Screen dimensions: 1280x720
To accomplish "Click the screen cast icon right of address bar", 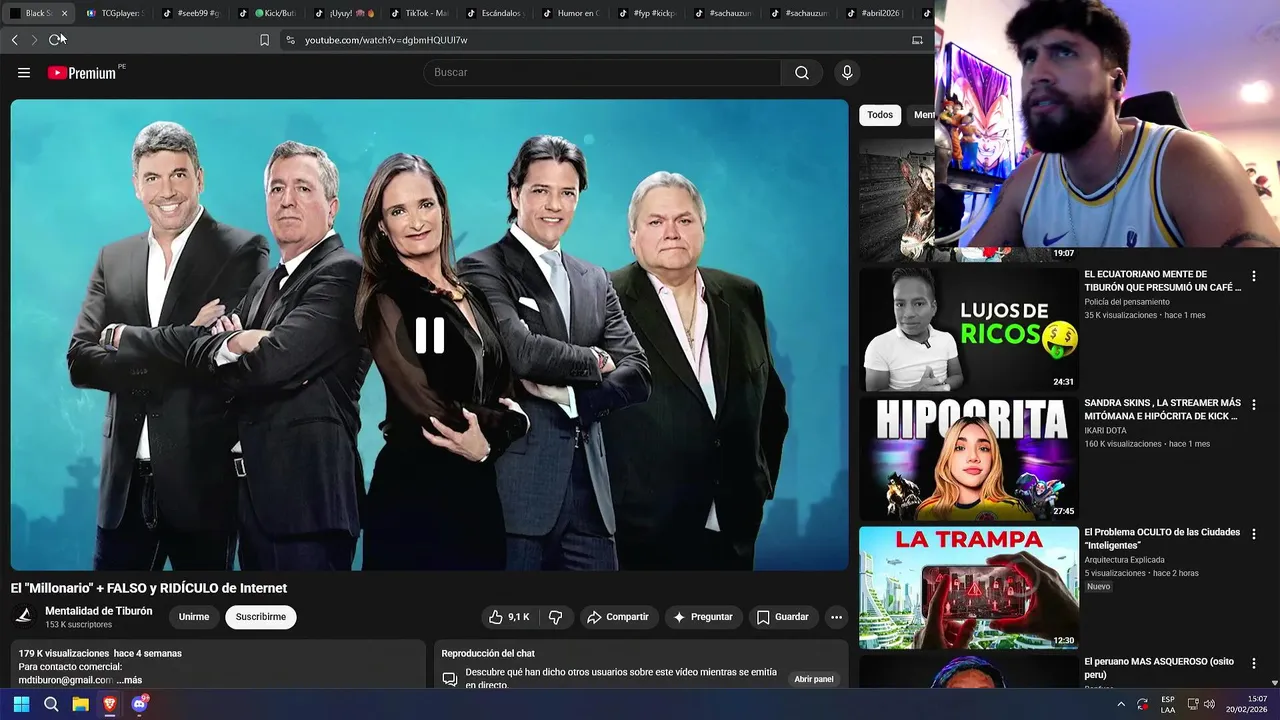I will click(917, 40).
